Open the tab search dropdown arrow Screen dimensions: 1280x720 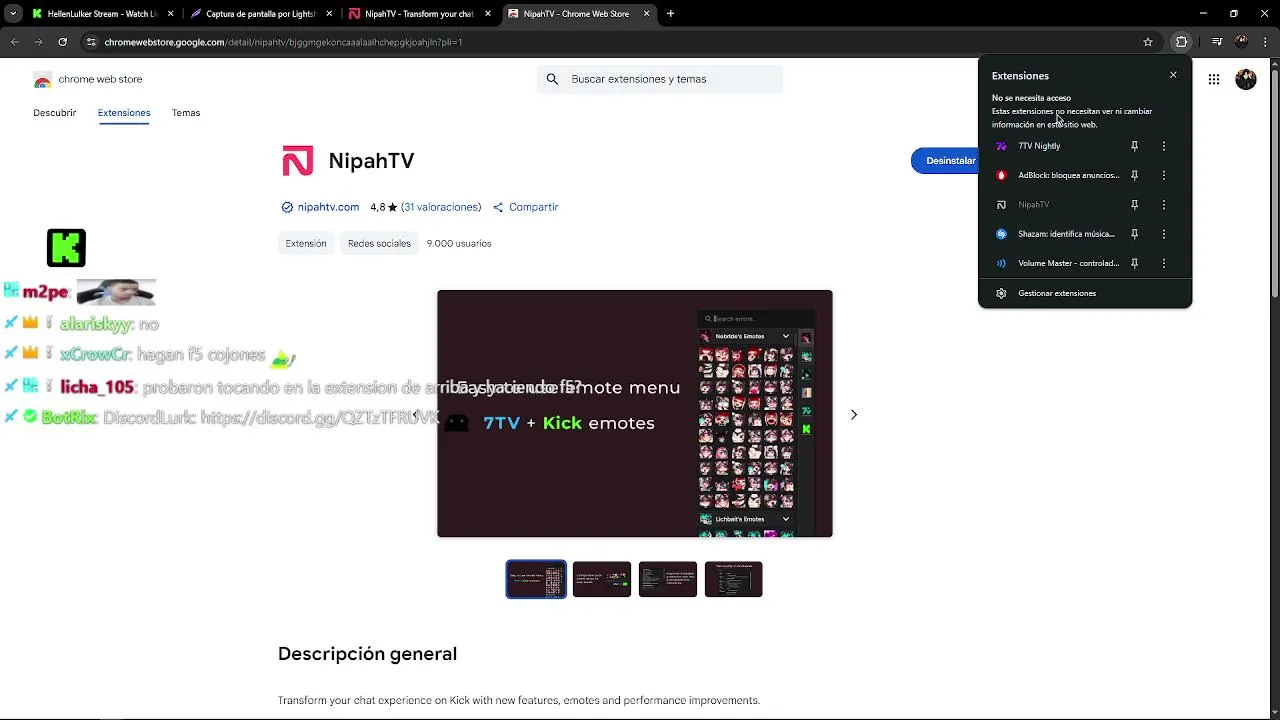(13, 14)
